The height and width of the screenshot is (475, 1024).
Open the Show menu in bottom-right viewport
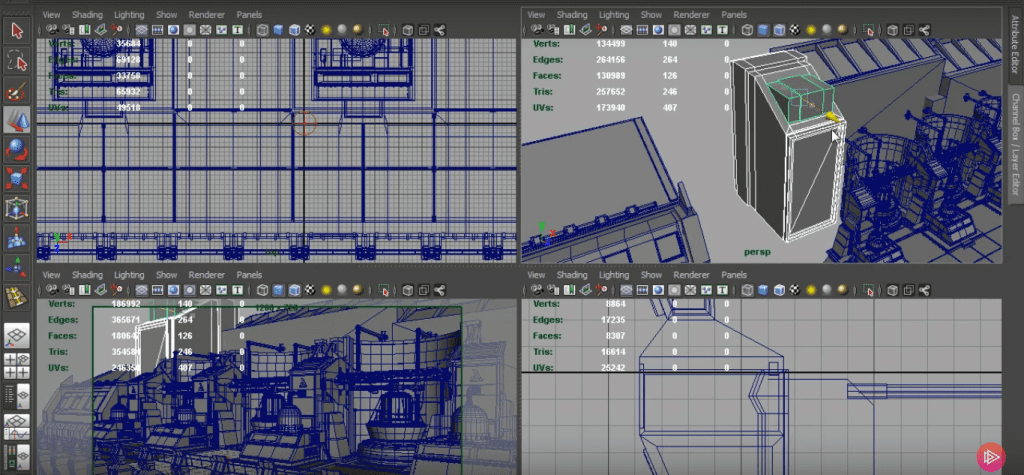651,275
